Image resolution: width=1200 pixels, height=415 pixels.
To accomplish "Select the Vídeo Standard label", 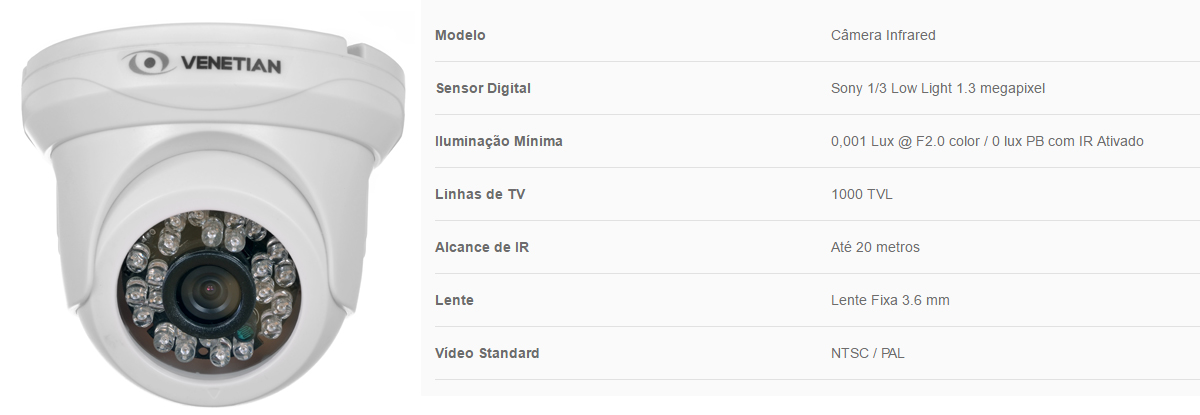I will 487,353.
